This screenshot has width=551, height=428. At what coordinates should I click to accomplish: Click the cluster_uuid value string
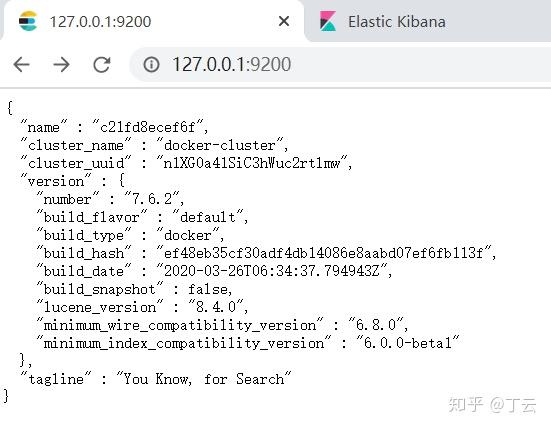click(252, 163)
